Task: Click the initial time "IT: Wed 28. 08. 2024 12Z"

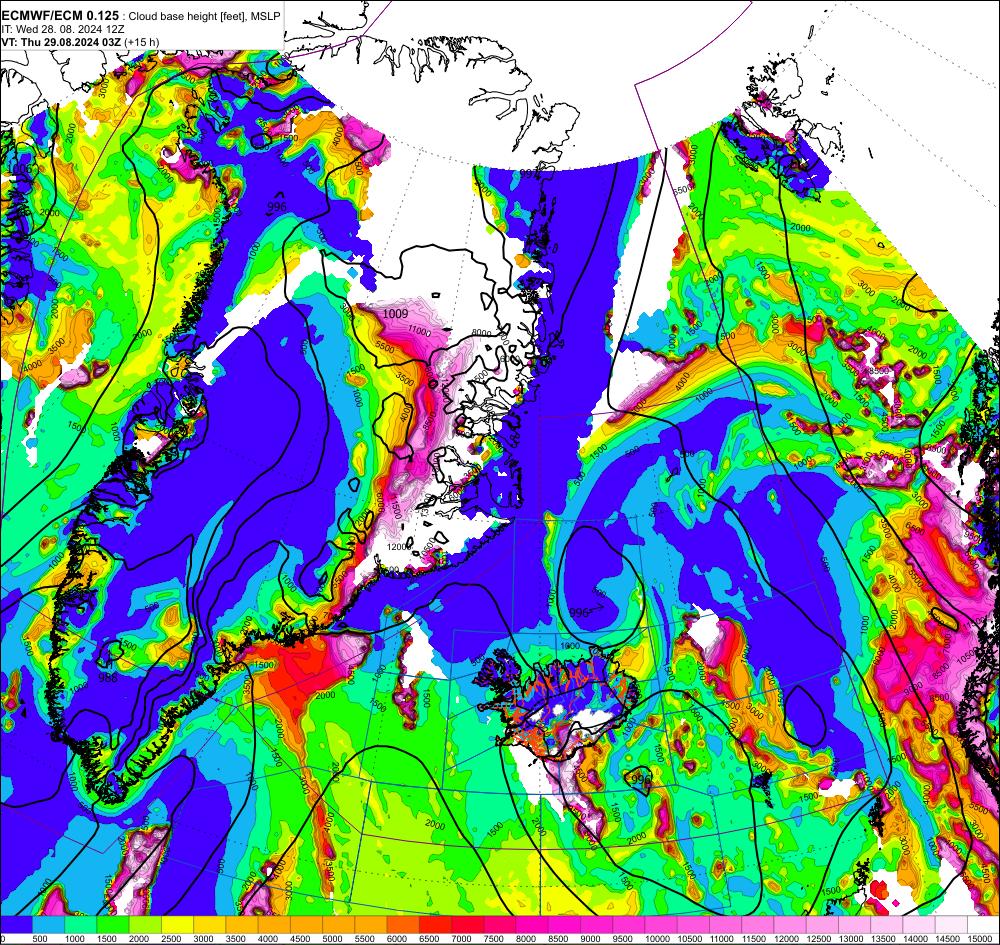Action: (63, 29)
